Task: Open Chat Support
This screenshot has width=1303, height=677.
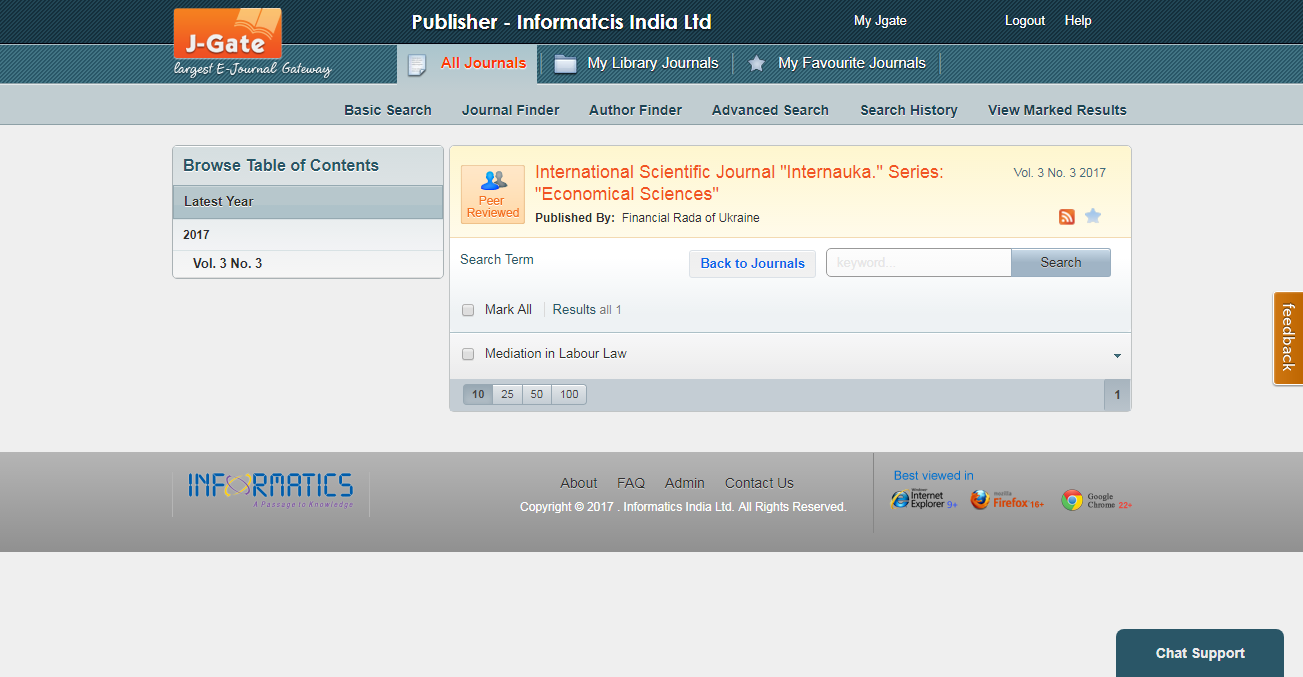Action: pos(1200,653)
